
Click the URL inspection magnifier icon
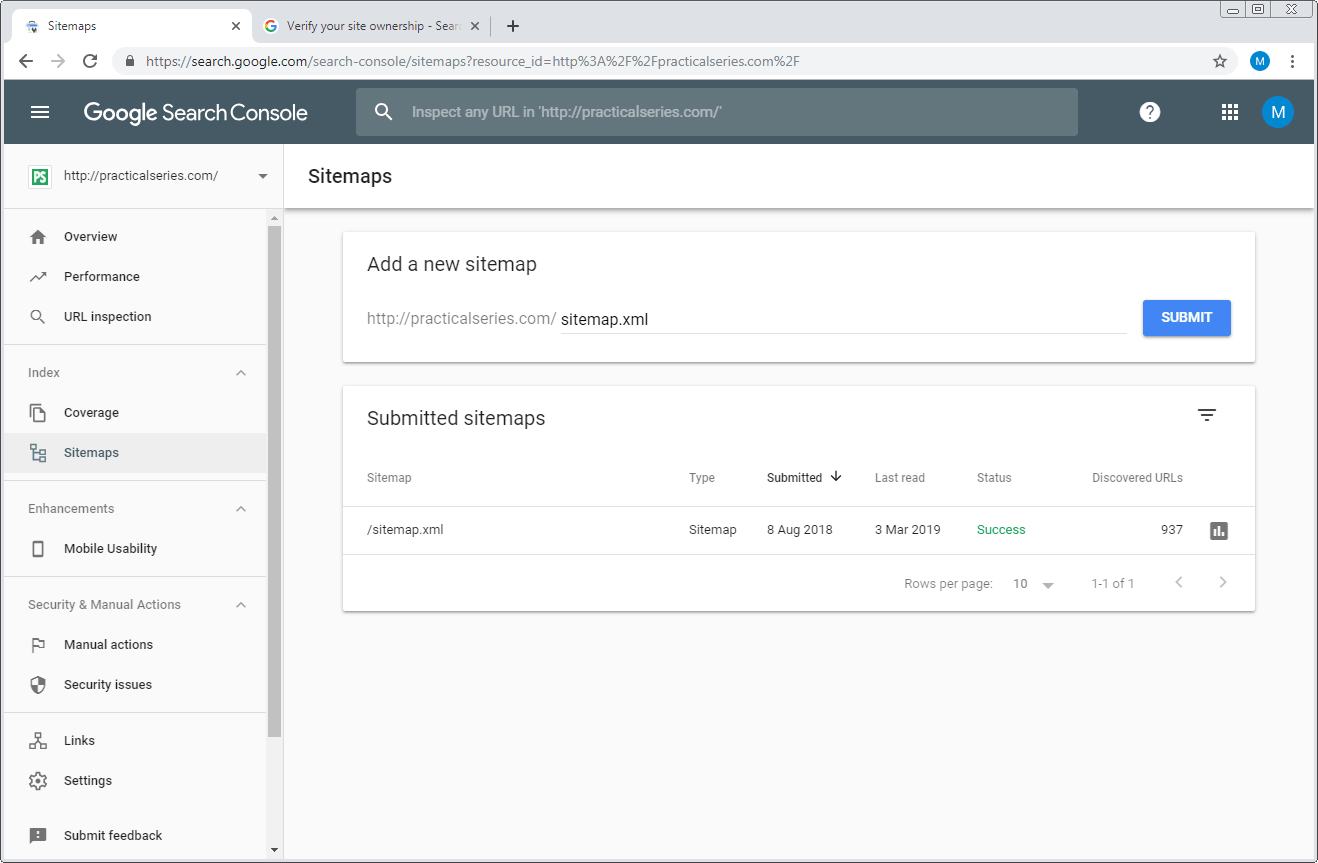pyautogui.click(x=38, y=317)
